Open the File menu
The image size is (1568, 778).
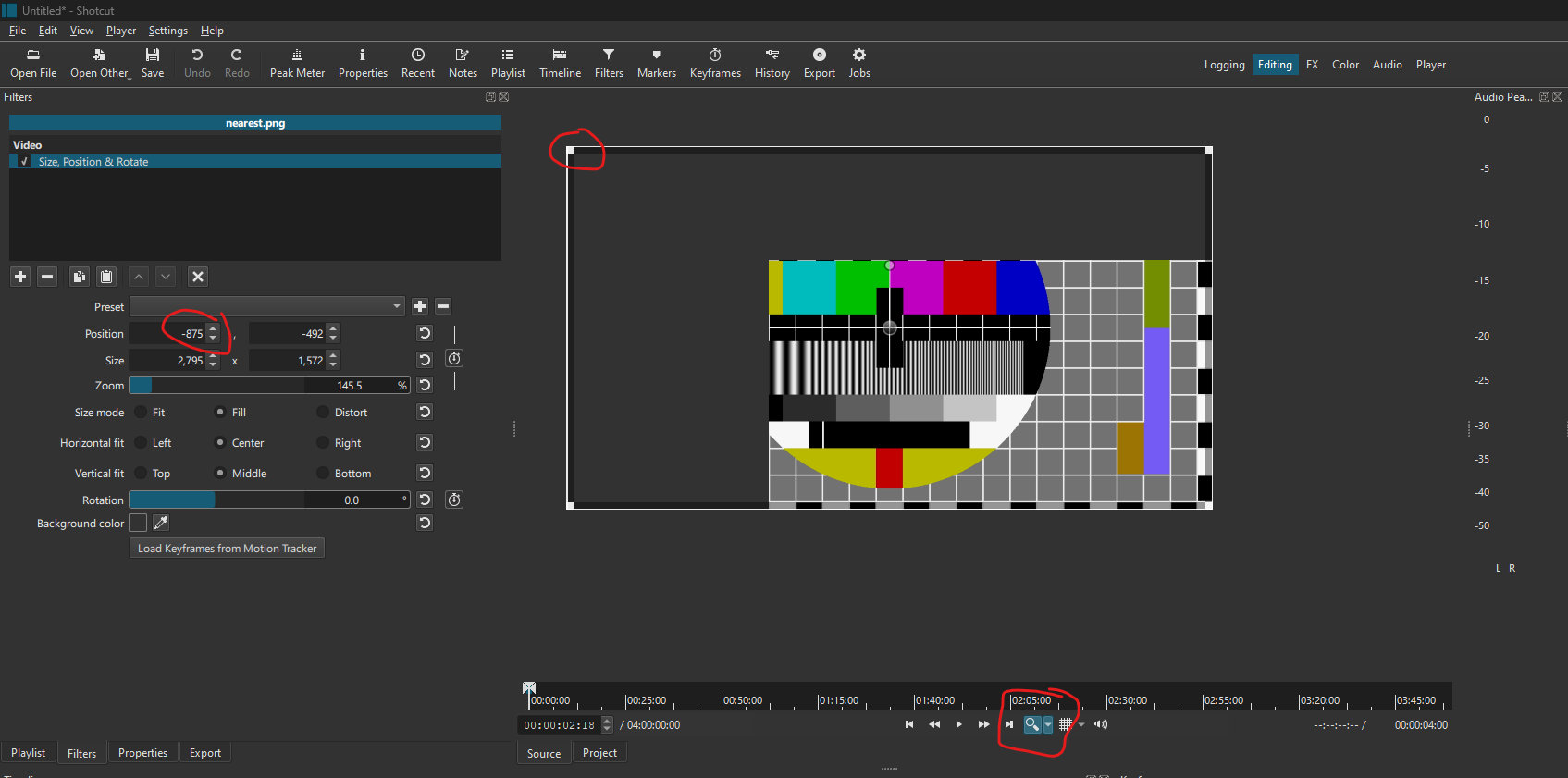pyautogui.click(x=18, y=31)
